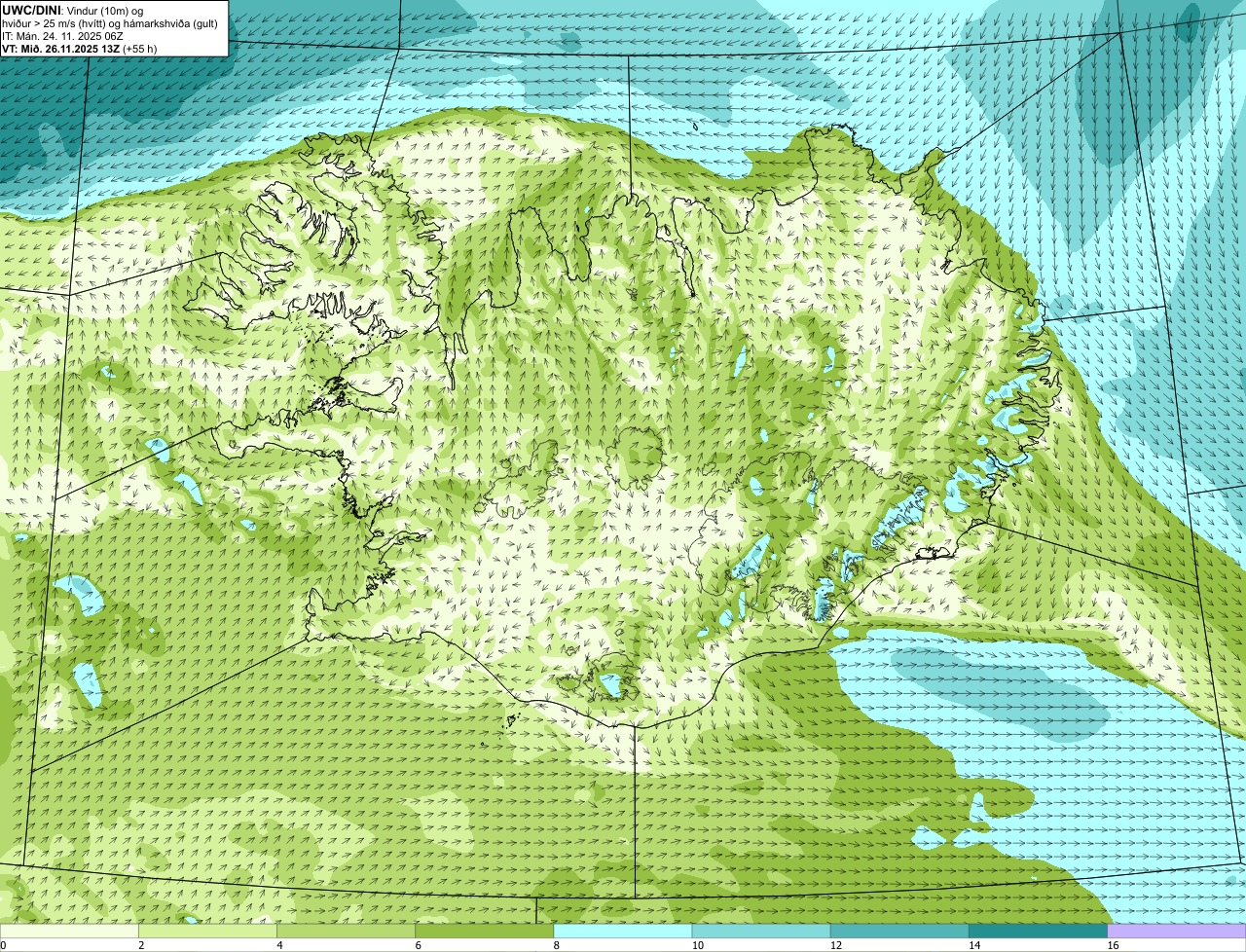
Task: Click the 4–6 m/s green legend swatch
Action: (346, 932)
